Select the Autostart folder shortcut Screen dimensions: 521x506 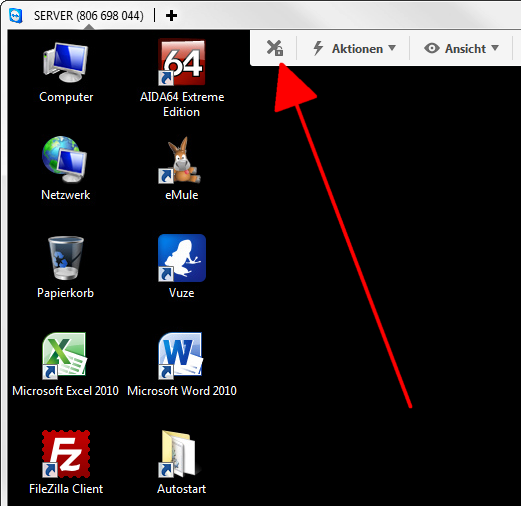[x=180, y=454]
